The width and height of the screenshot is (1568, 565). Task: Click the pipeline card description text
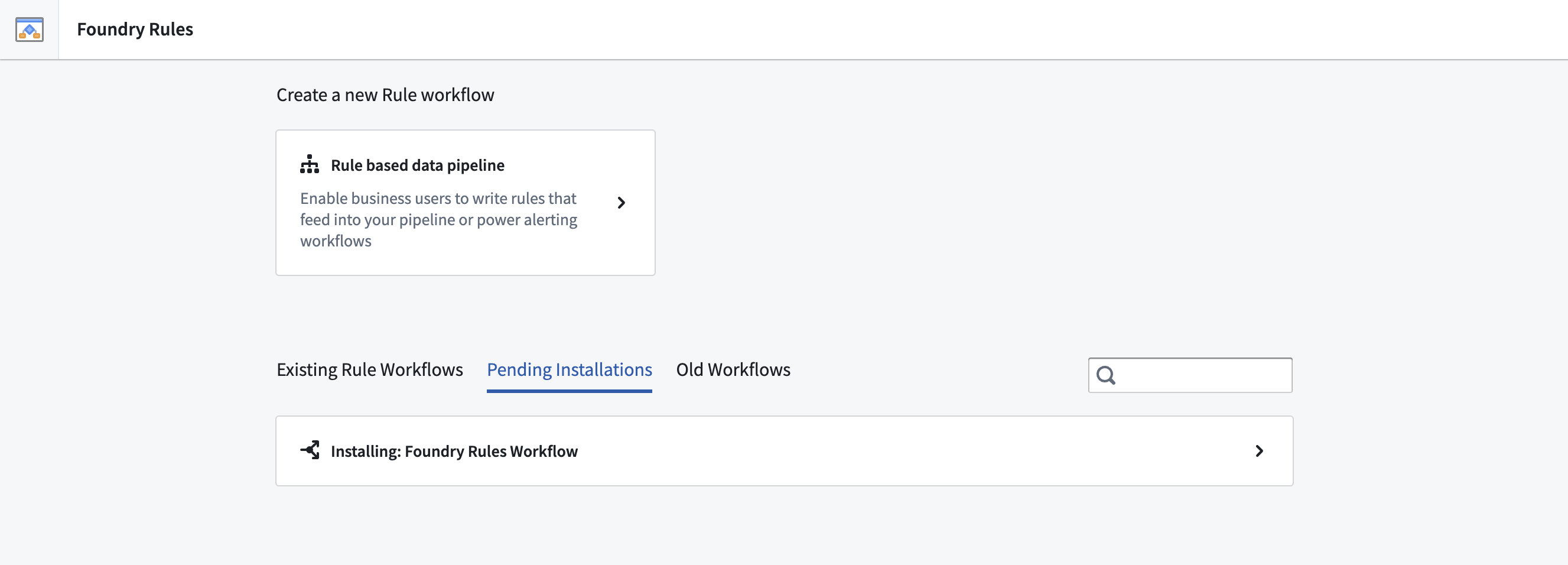pos(438,219)
